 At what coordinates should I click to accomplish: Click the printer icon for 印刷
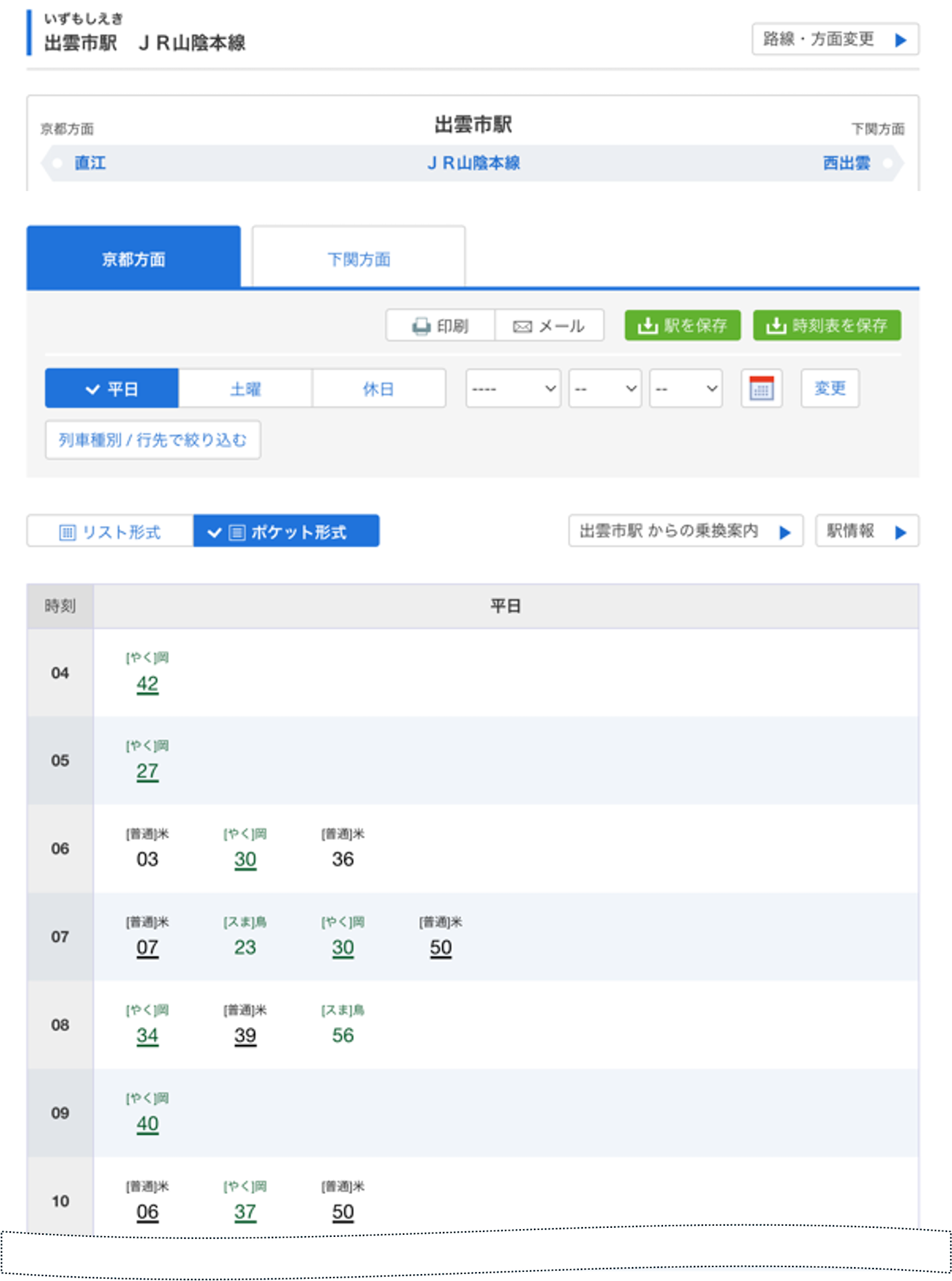(421, 326)
